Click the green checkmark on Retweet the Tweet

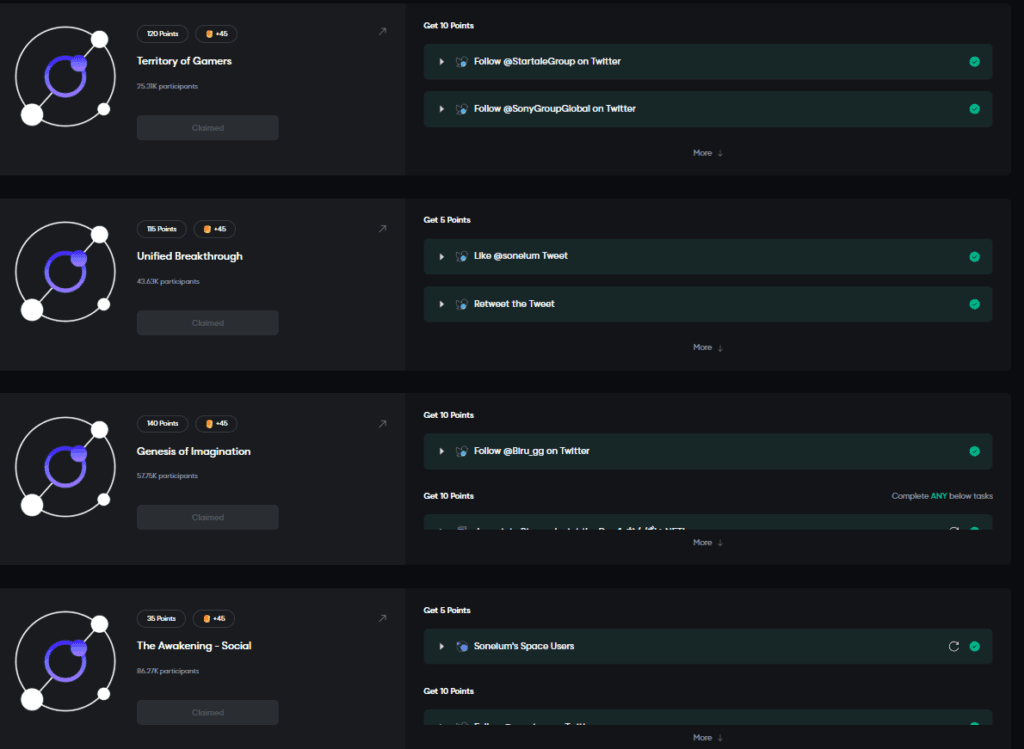point(974,304)
